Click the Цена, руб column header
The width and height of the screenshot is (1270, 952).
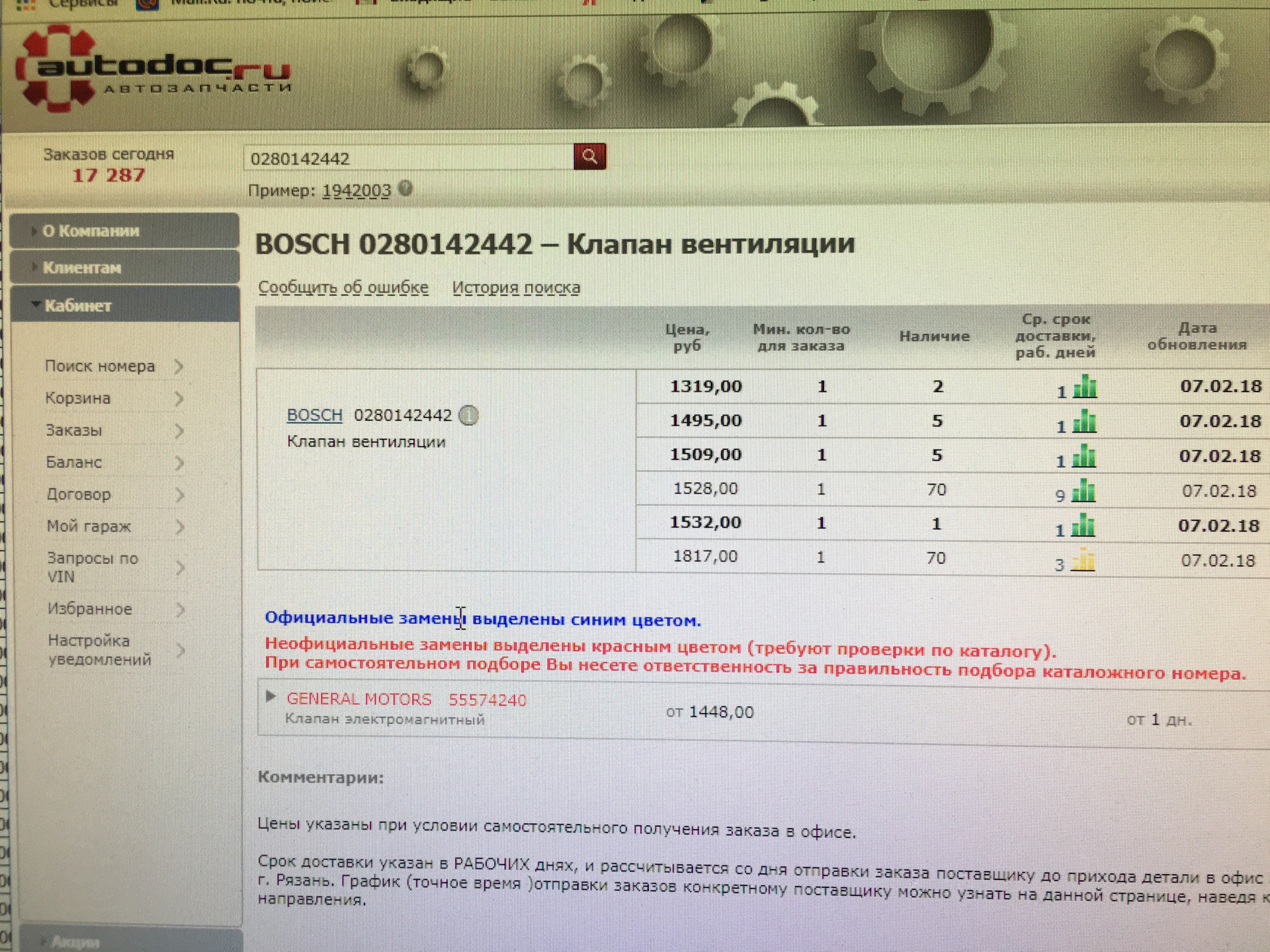click(x=687, y=337)
